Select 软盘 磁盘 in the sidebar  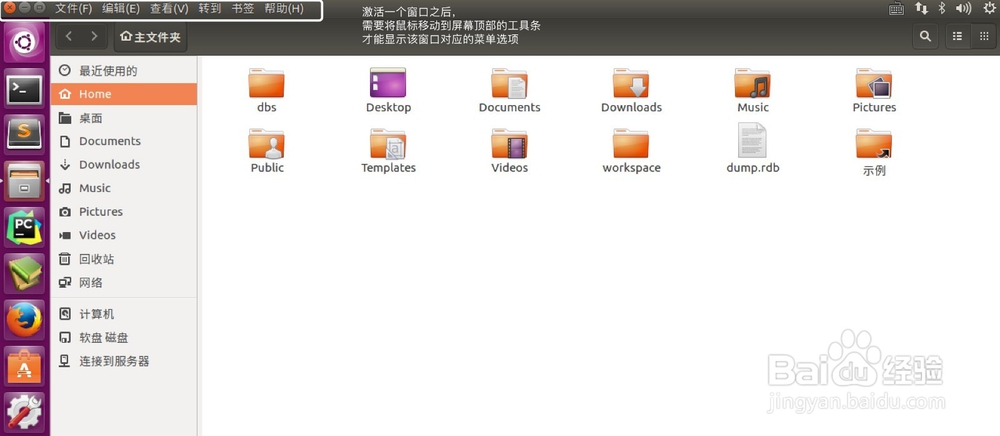point(124,338)
